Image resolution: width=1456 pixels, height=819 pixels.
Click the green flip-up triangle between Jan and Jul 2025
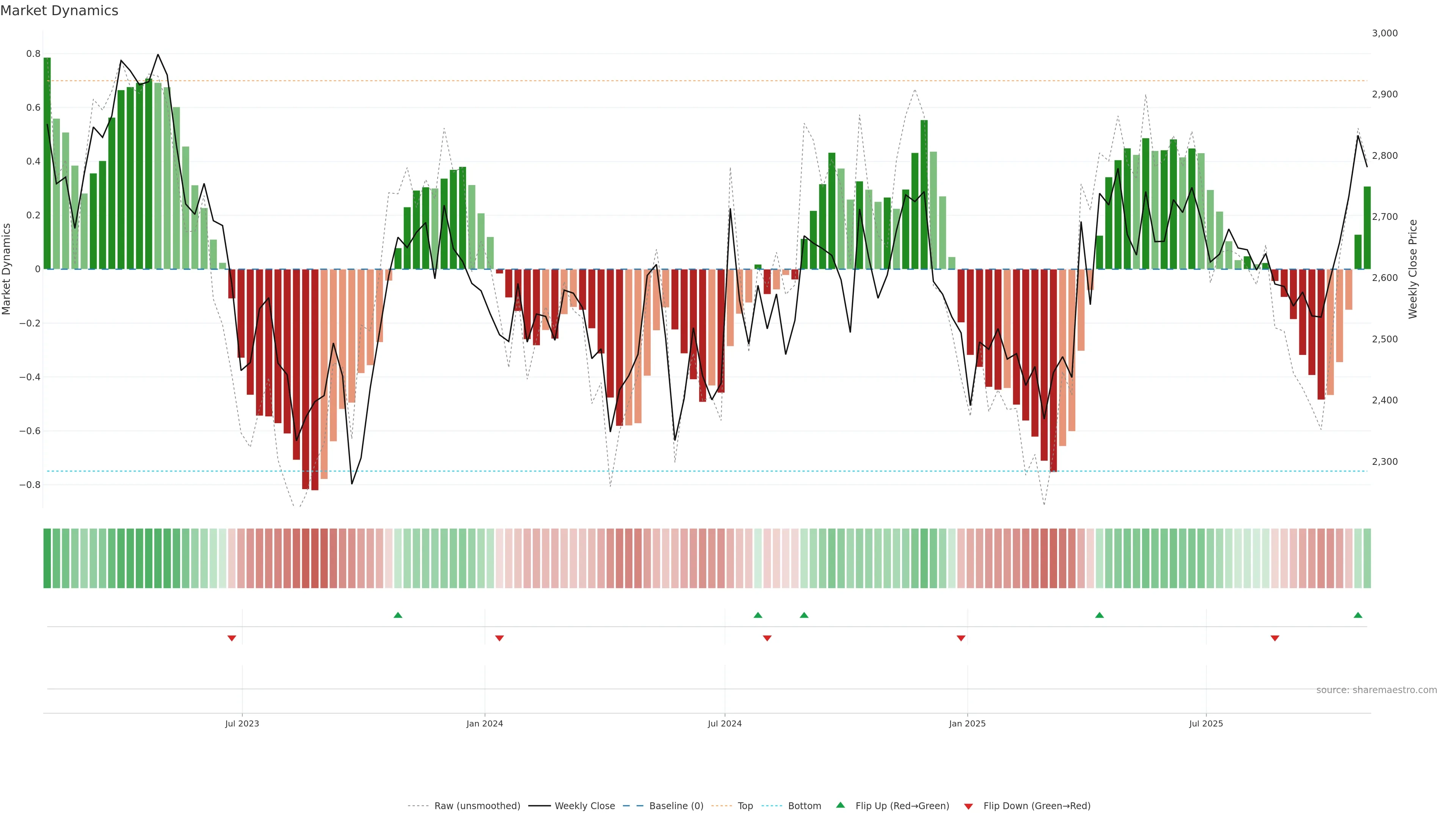[1099, 615]
